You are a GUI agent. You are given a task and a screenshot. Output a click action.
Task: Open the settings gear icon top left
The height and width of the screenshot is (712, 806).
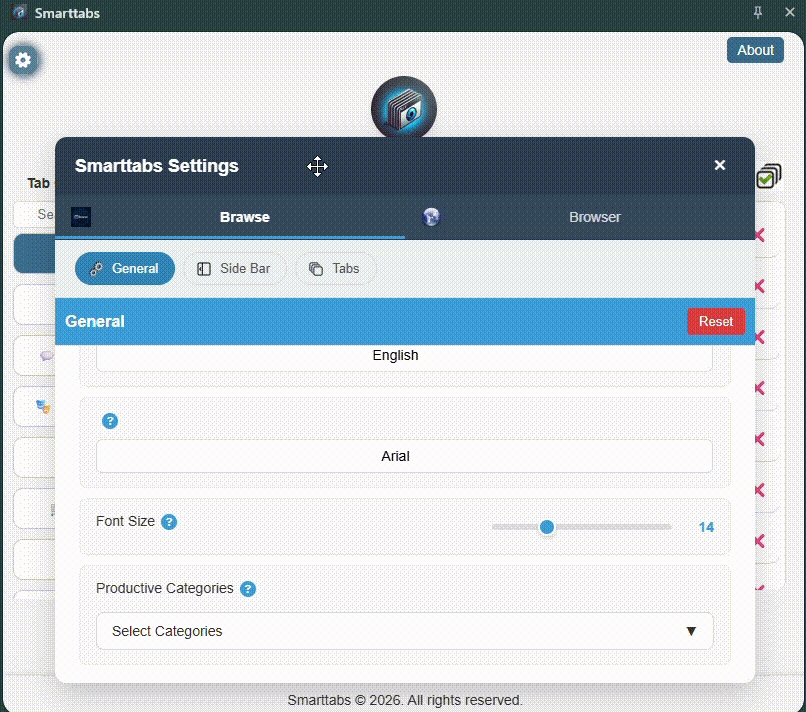click(x=23, y=59)
